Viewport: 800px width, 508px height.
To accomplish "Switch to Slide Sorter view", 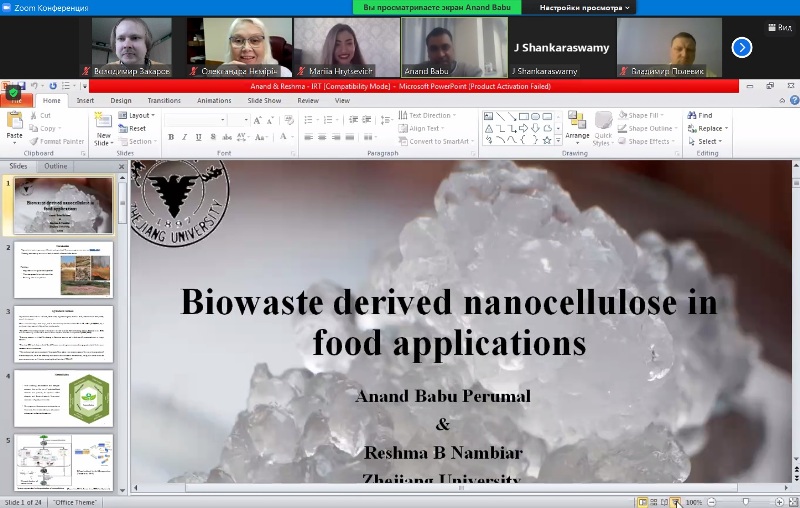I will point(654,502).
